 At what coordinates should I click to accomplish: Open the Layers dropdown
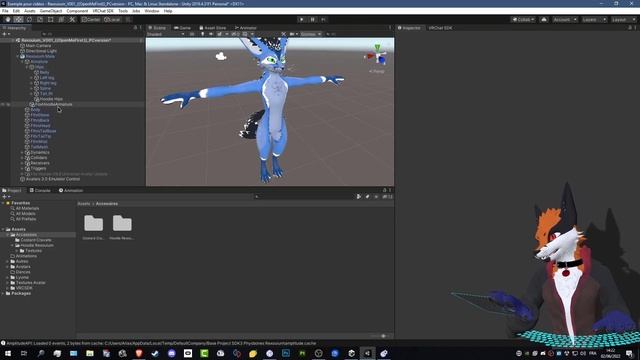pyautogui.click(x=593, y=19)
